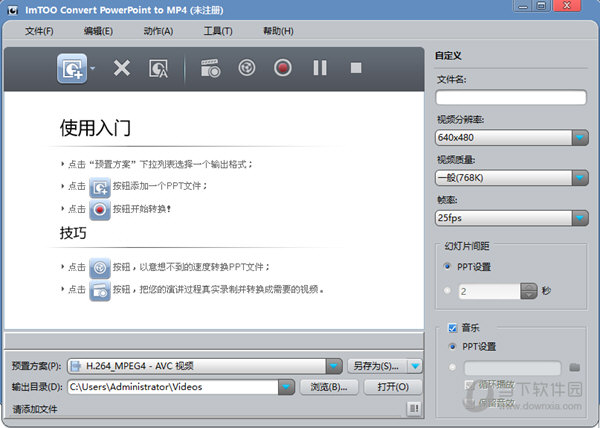Screen dimensions: 600x428
Task: Maximize the ImTOO window
Action: click(541, 6)
